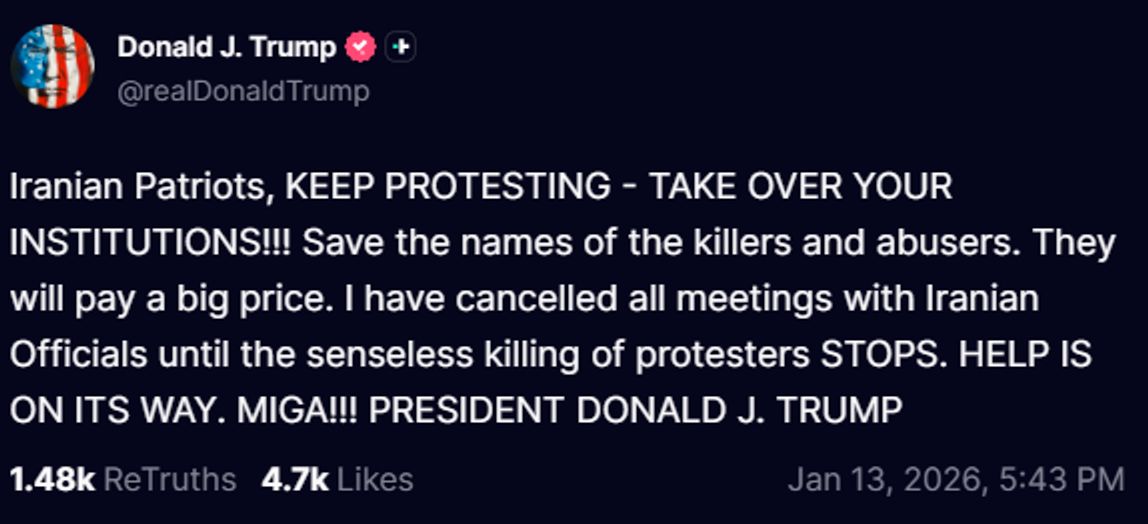
Task: Click the plus badge beside the name
Action: (400, 47)
